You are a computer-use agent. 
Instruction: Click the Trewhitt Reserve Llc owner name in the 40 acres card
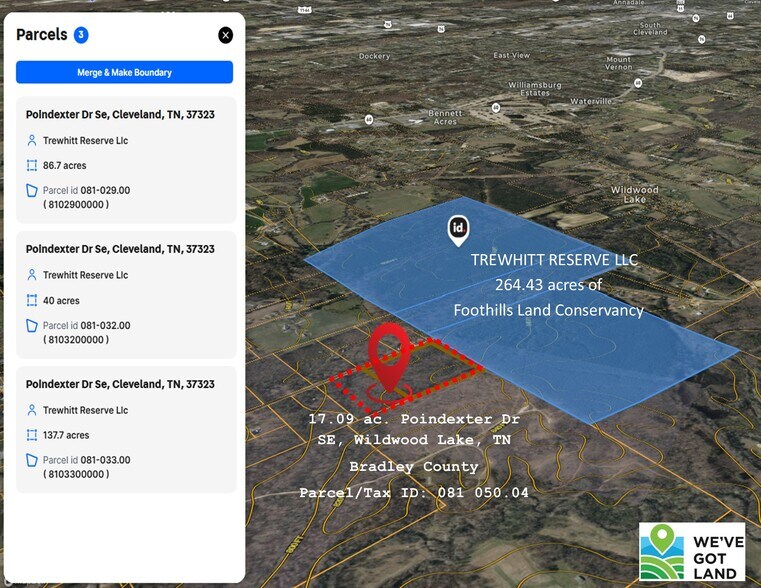coord(85,275)
